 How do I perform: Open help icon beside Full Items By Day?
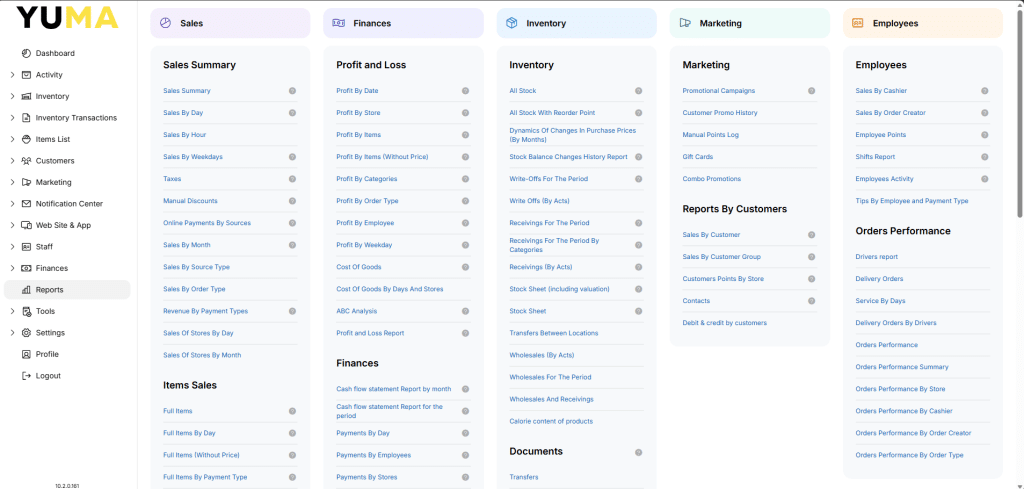pos(293,434)
